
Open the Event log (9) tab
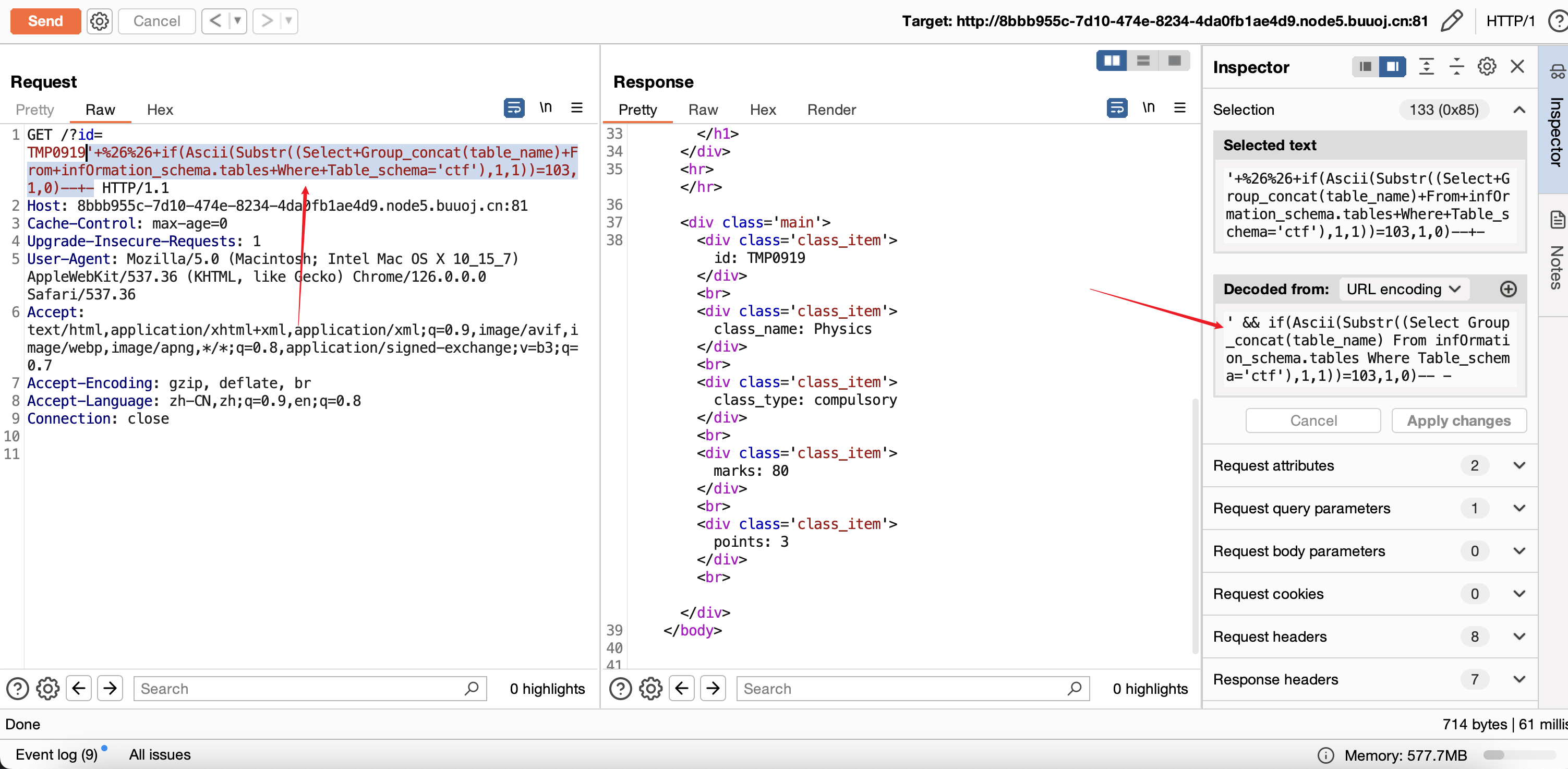coord(57,755)
